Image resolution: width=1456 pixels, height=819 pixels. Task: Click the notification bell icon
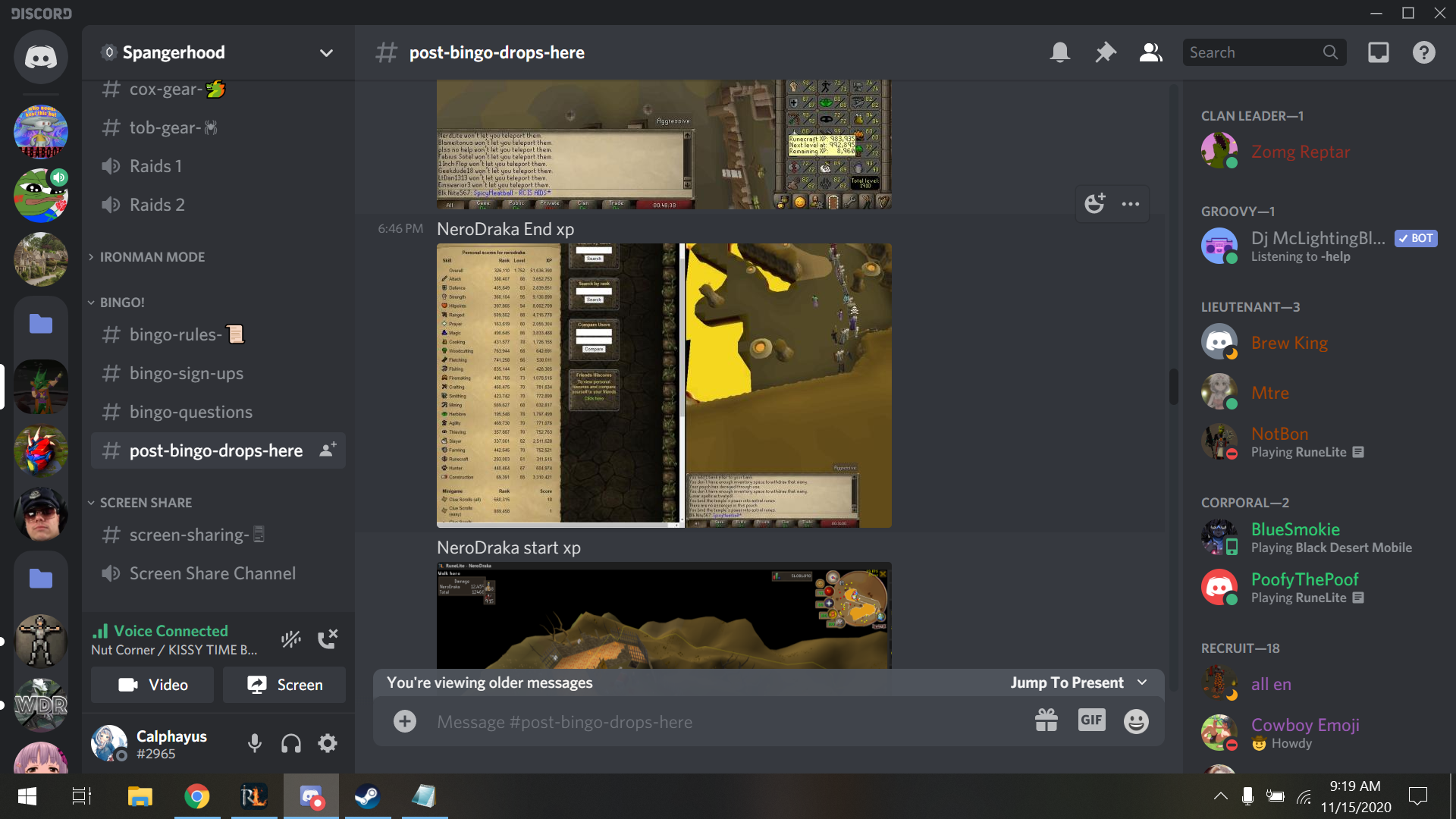(1060, 52)
